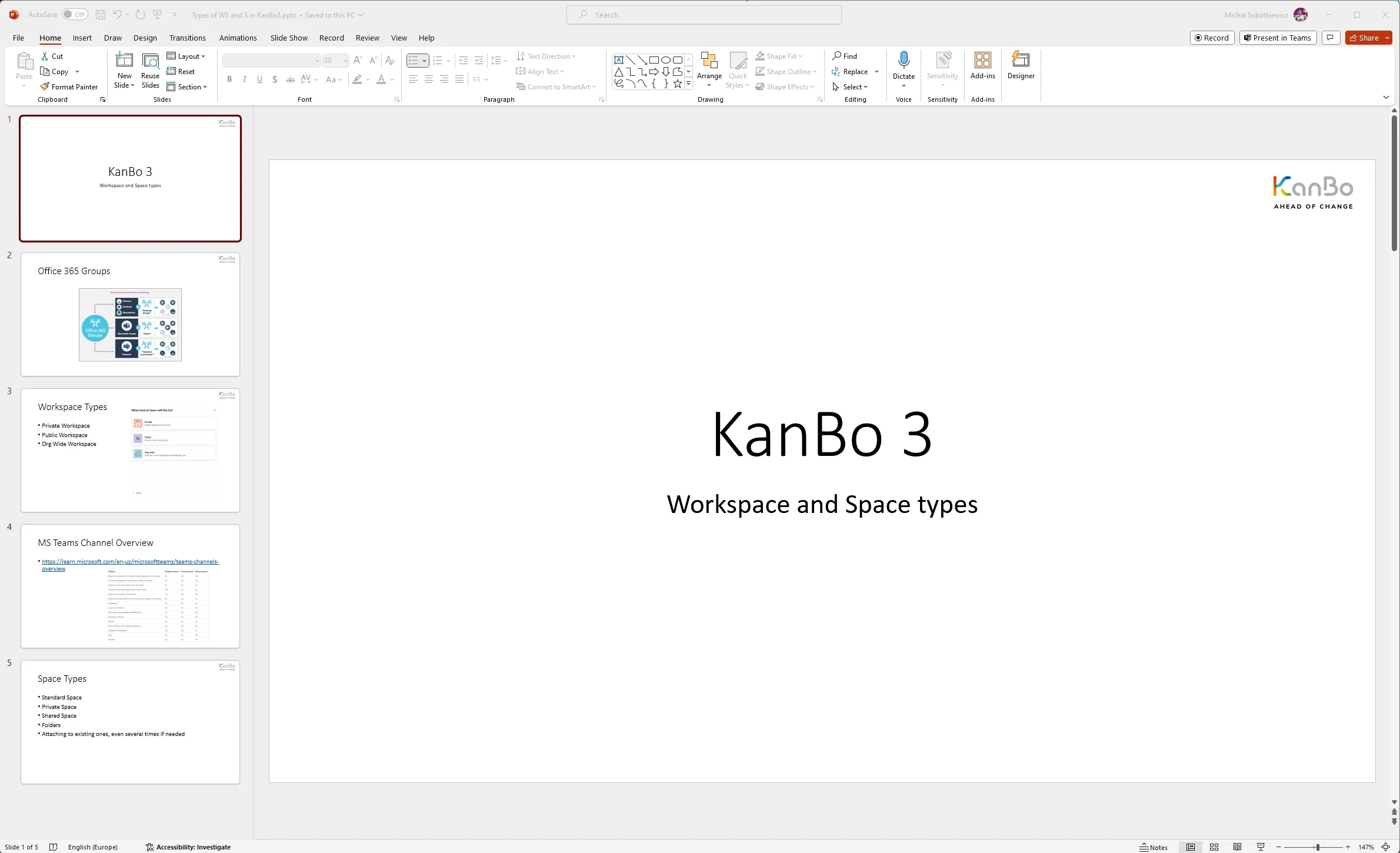Switch to the Animations tab
Viewport: 1400px width, 853px height.
(238, 38)
